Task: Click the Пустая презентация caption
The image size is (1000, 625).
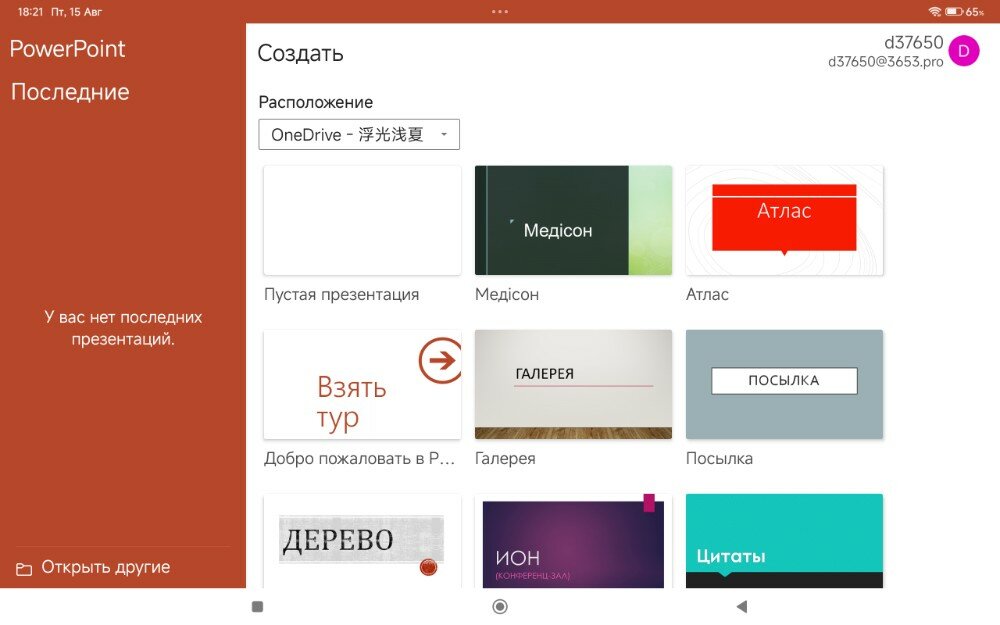Action: [342, 295]
